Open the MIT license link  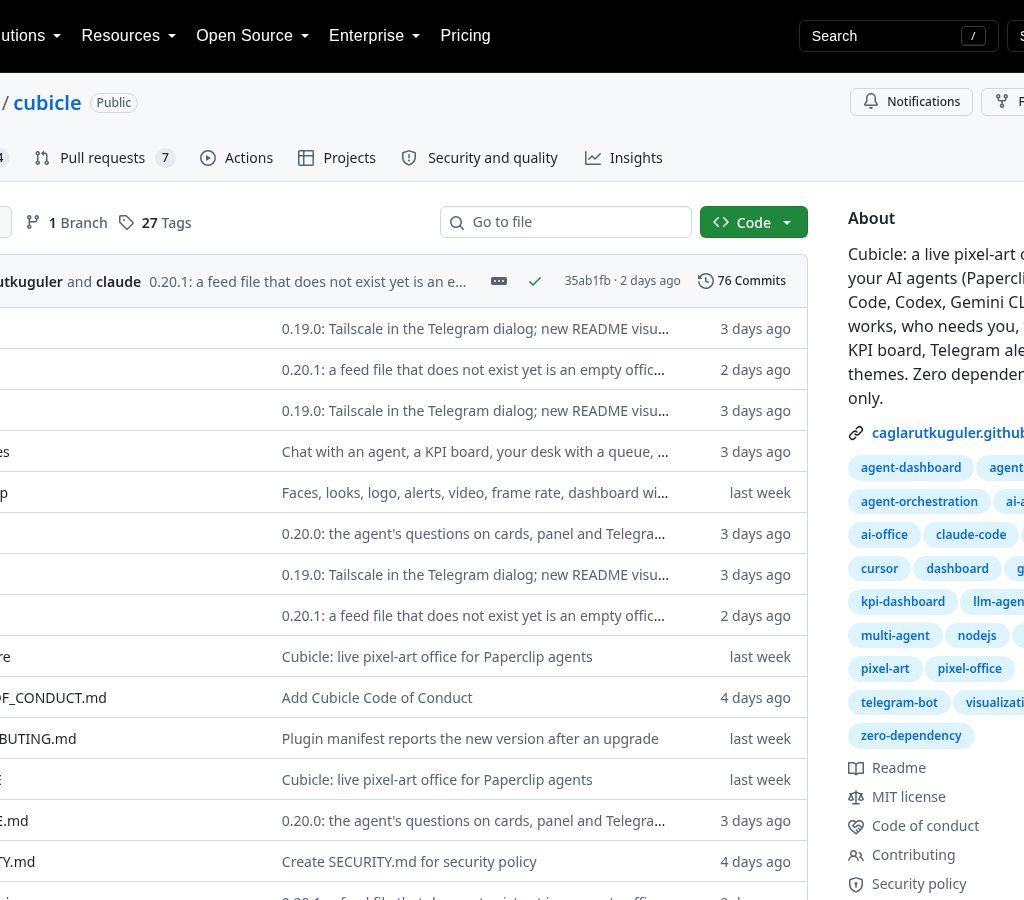[897, 797]
